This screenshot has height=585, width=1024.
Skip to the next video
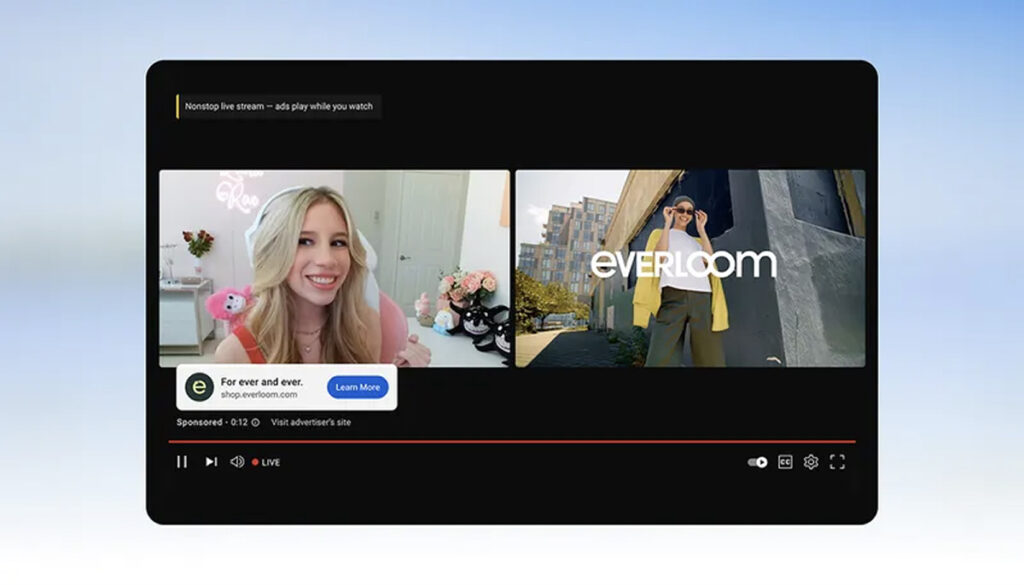click(x=211, y=462)
